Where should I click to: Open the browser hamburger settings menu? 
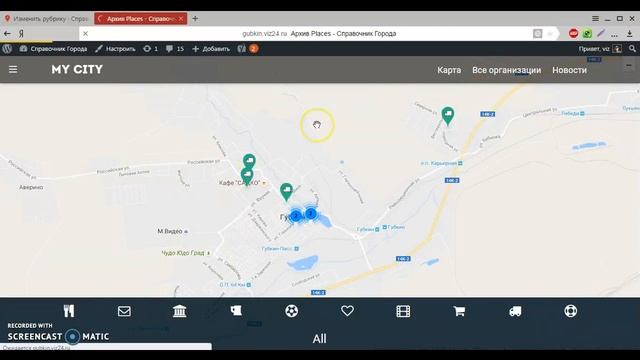click(596, 18)
